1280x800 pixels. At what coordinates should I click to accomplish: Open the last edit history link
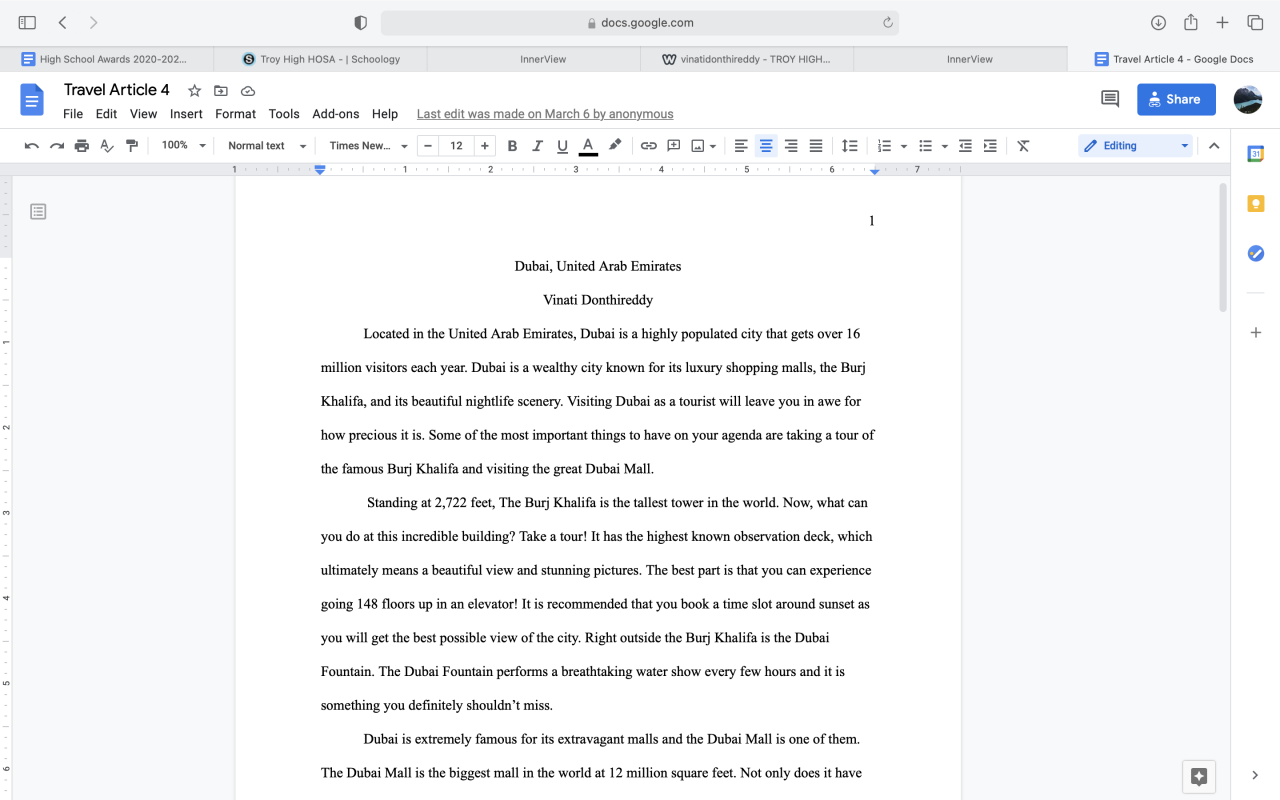tap(545, 114)
